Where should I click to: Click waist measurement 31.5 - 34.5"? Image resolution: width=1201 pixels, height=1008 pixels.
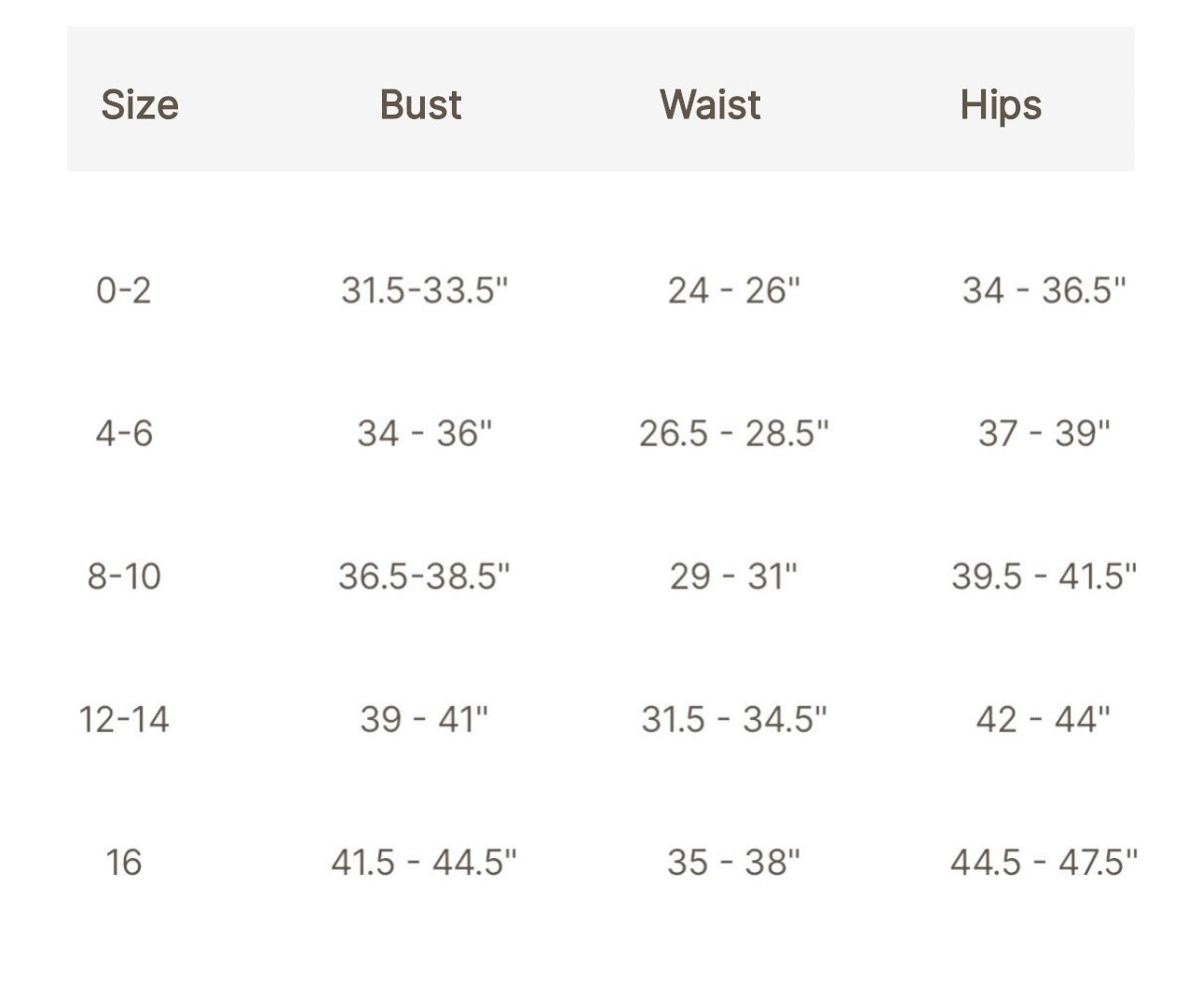click(733, 719)
